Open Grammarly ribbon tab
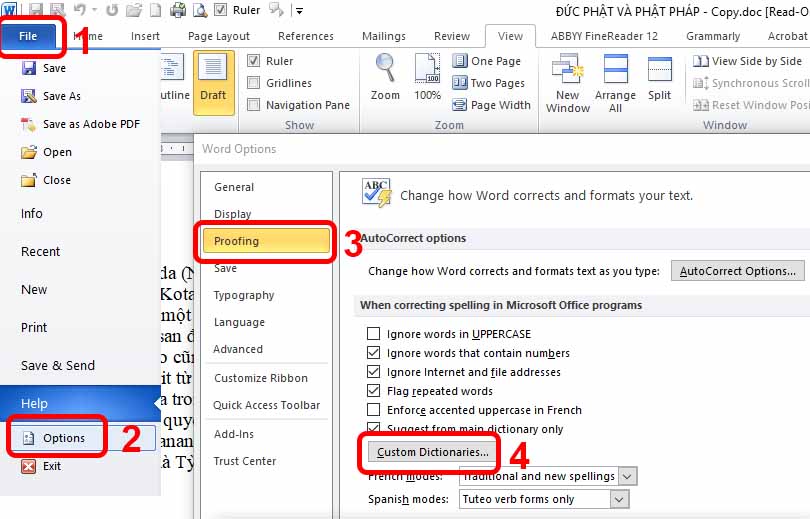 713,36
